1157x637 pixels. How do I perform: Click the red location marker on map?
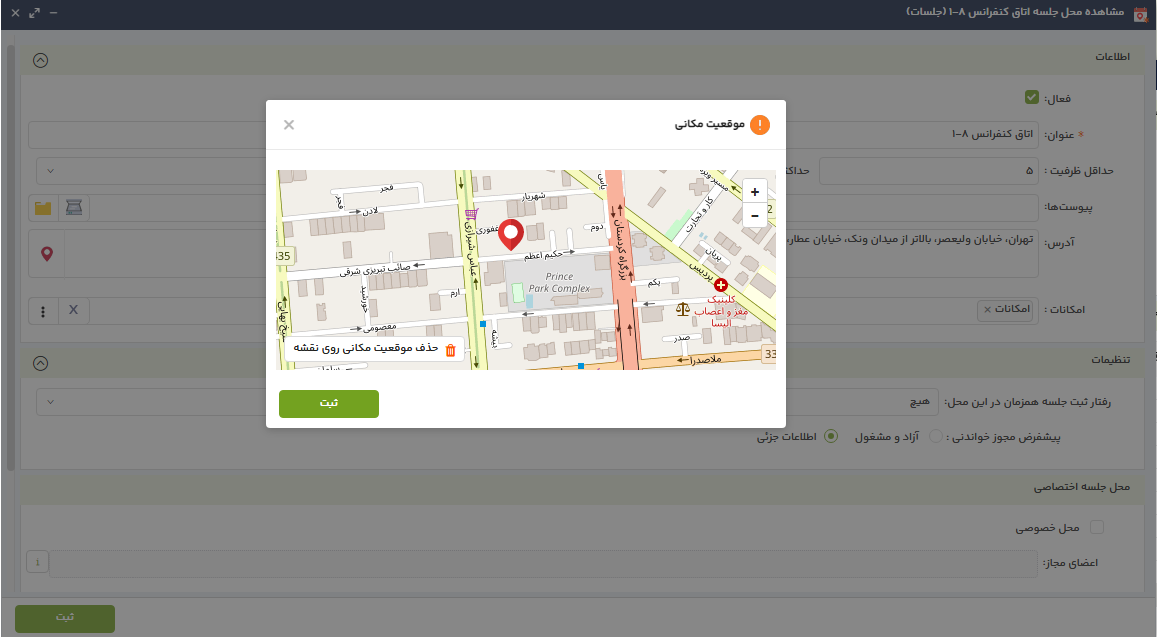click(511, 234)
